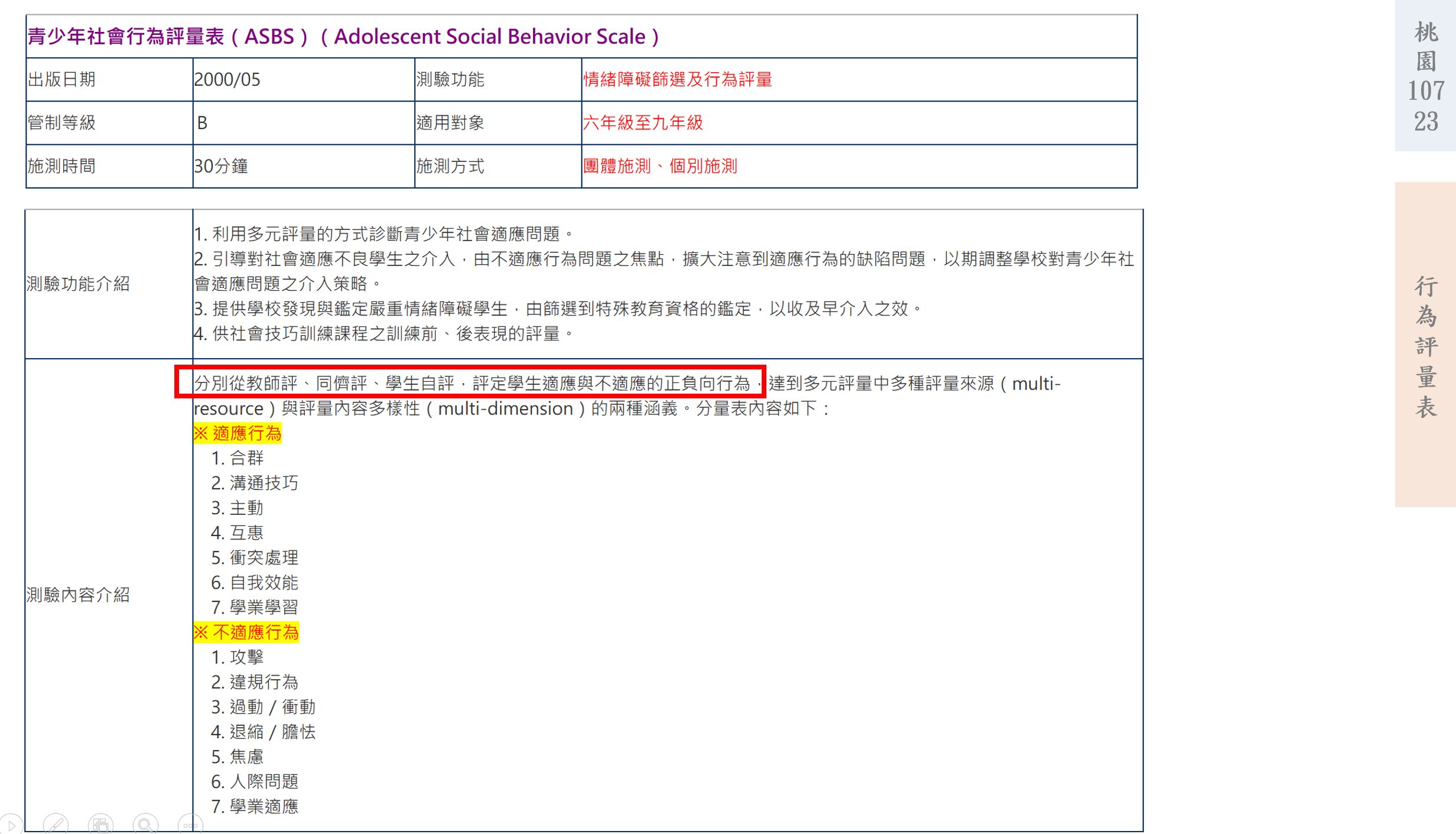Select the red 情緒障礙篩選及行為評量 text
The height and width of the screenshot is (834, 1456).
pyautogui.click(x=677, y=79)
